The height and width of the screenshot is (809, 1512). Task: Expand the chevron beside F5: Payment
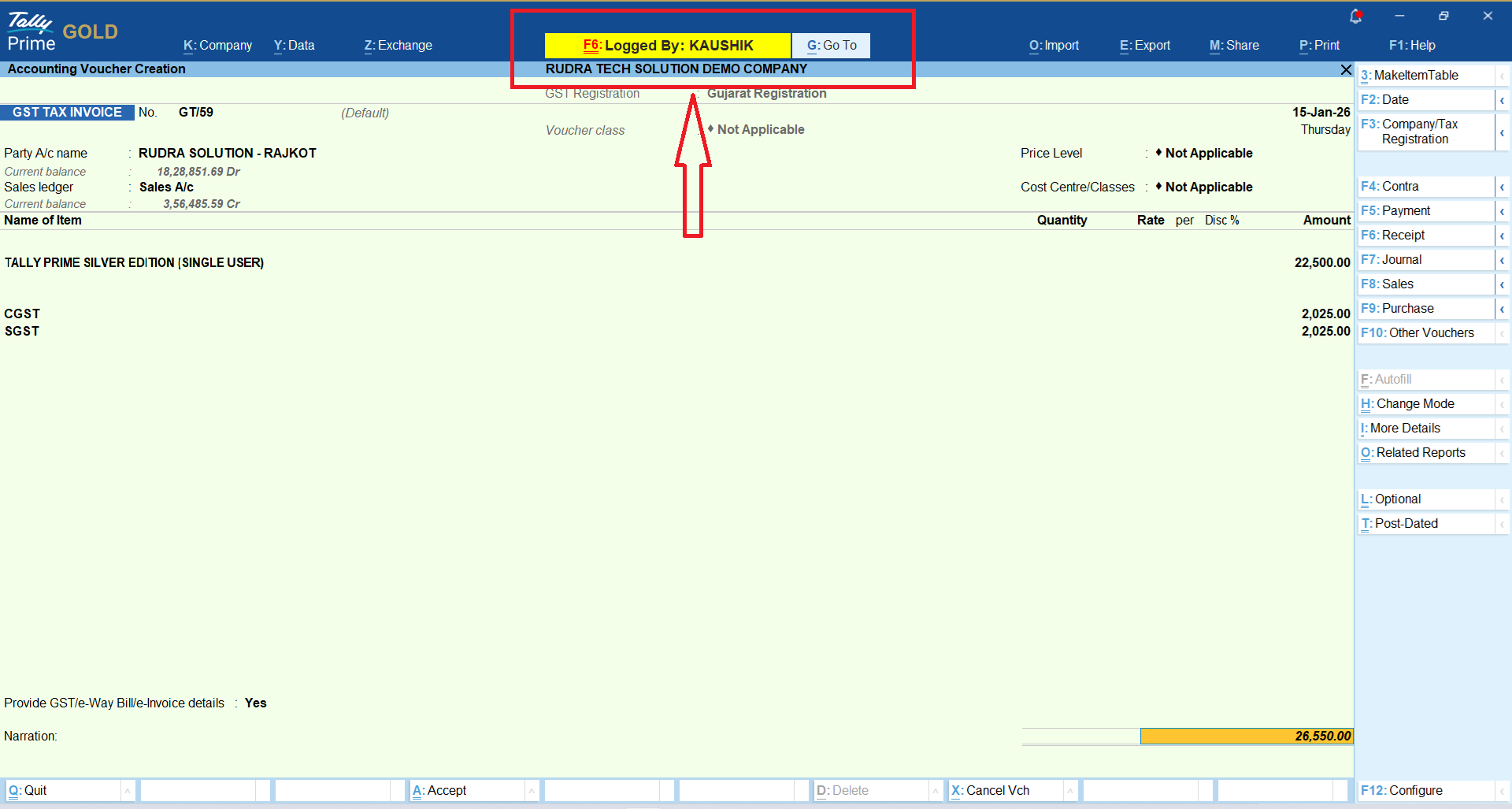tap(1502, 211)
